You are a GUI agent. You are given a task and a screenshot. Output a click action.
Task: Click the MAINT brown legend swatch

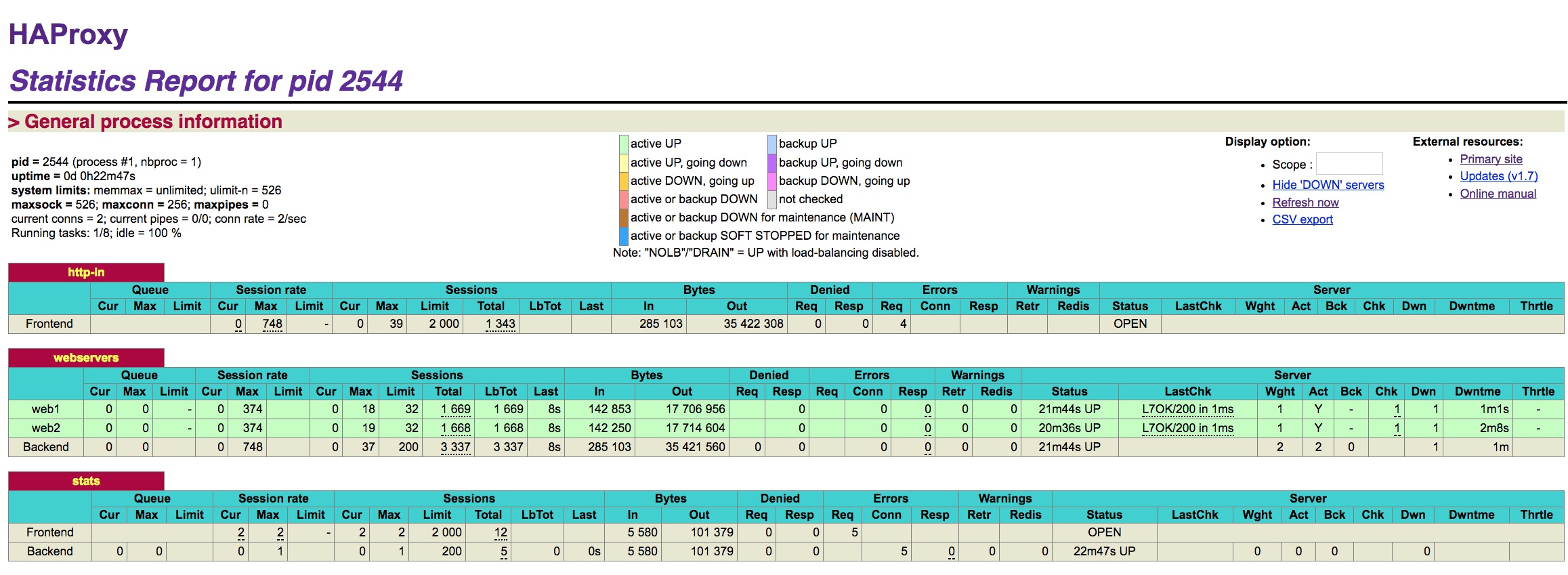coord(623,217)
